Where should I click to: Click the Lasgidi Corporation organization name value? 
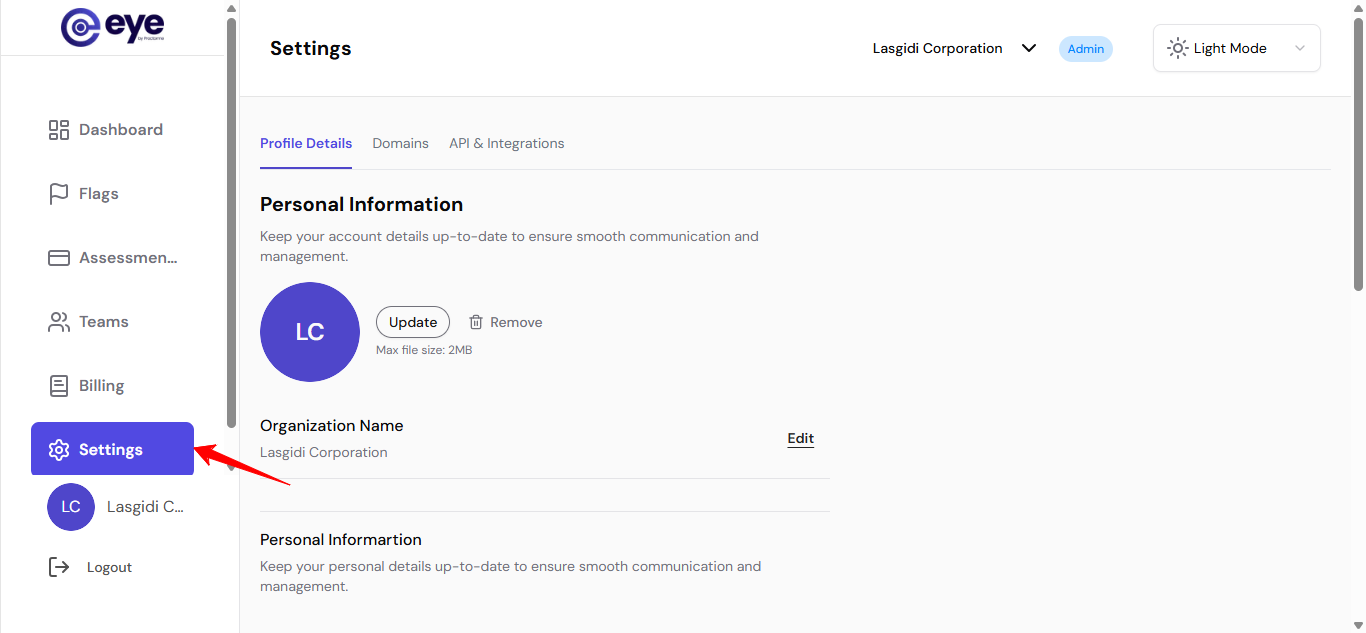pyautogui.click(x=324, y=452)
